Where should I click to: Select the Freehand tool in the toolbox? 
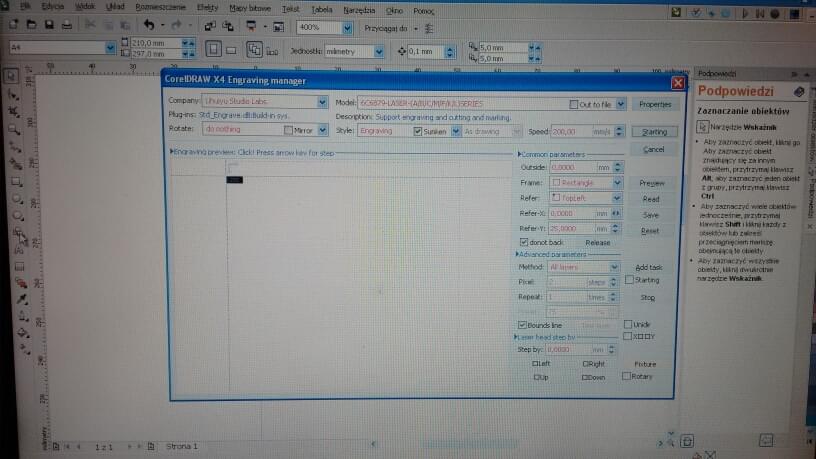16,147
